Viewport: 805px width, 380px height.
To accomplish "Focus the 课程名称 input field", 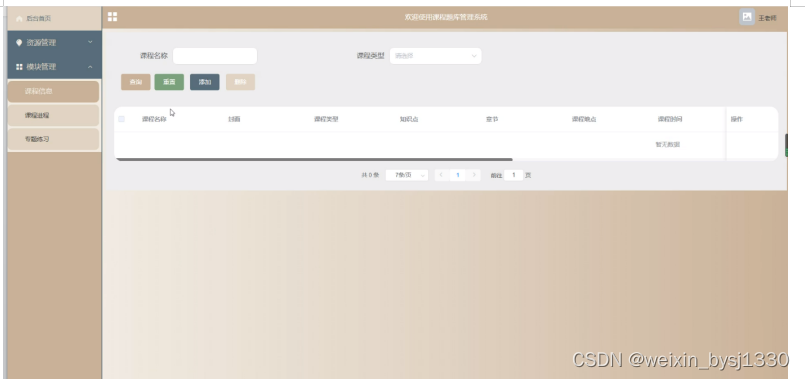I will point(215,56).
